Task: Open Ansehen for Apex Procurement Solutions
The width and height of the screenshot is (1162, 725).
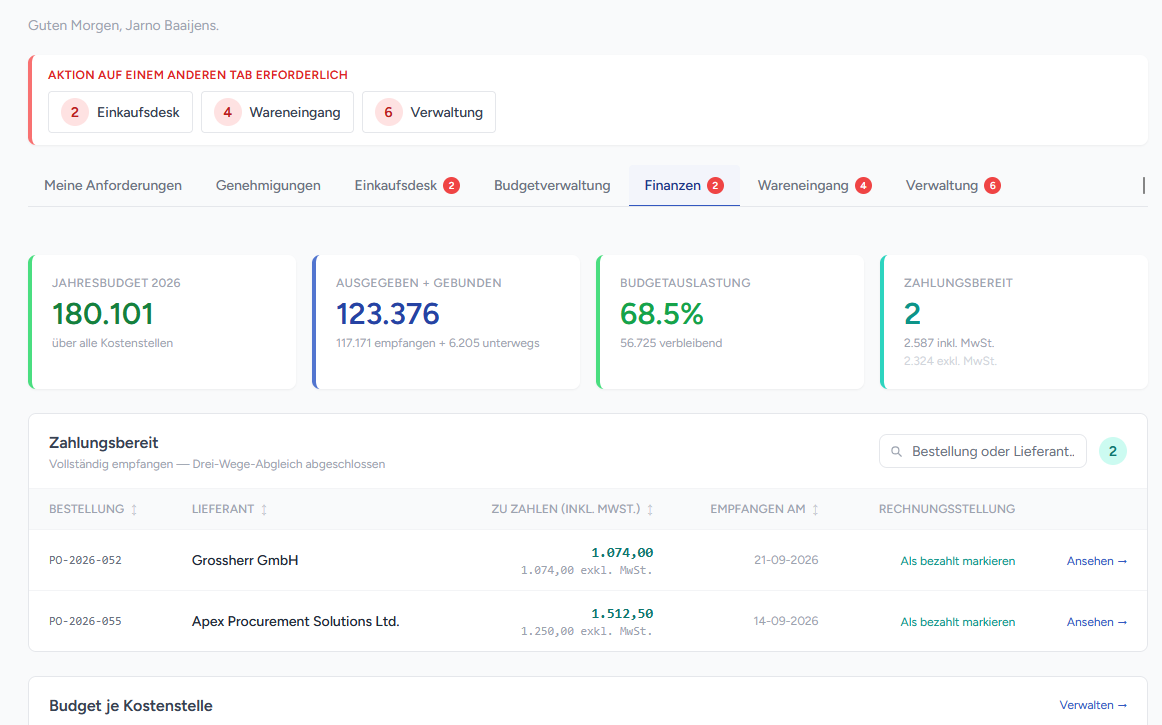Action: [x=1097, y=622]
